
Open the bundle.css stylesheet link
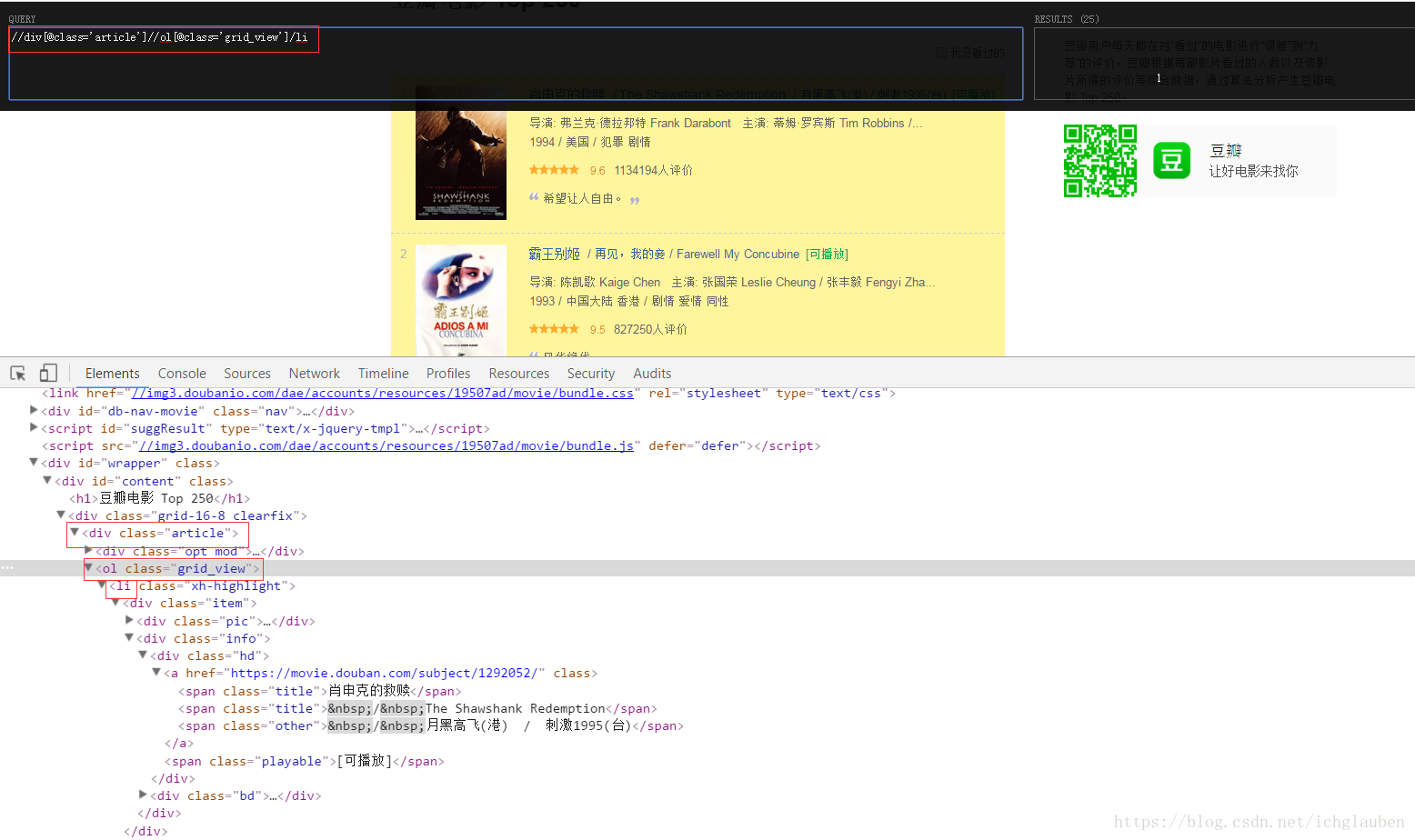coord(382,394)
